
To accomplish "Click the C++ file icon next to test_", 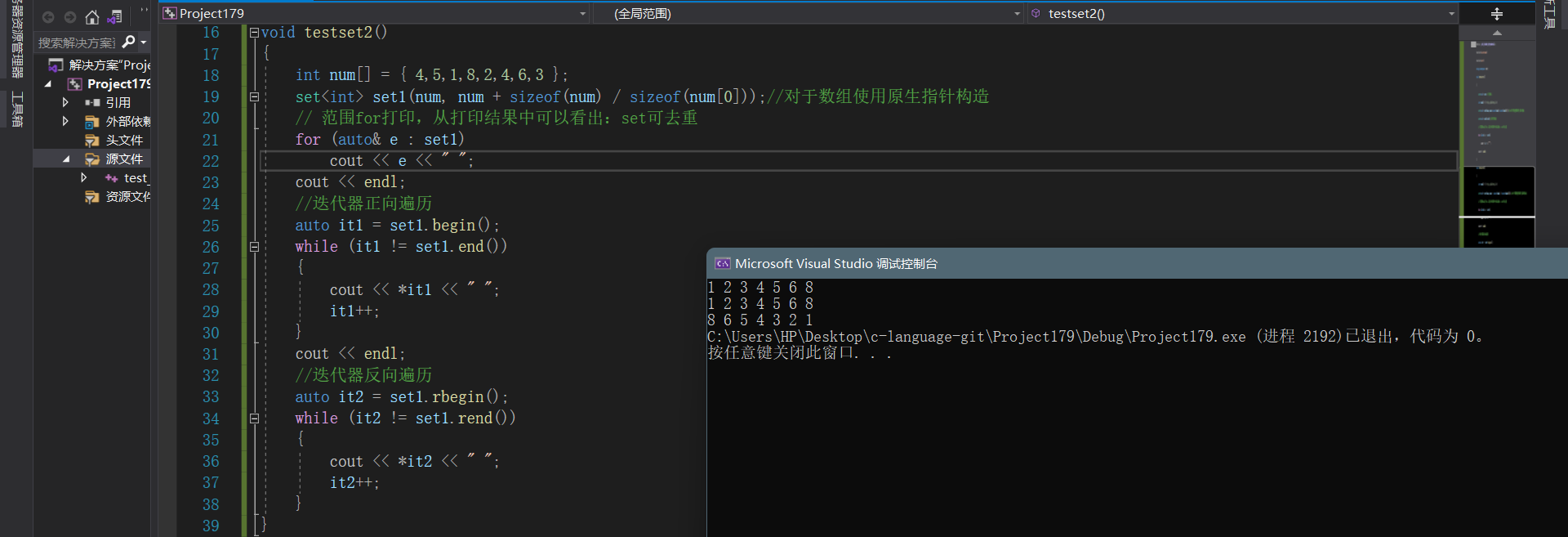I will [x=112, y=178].
